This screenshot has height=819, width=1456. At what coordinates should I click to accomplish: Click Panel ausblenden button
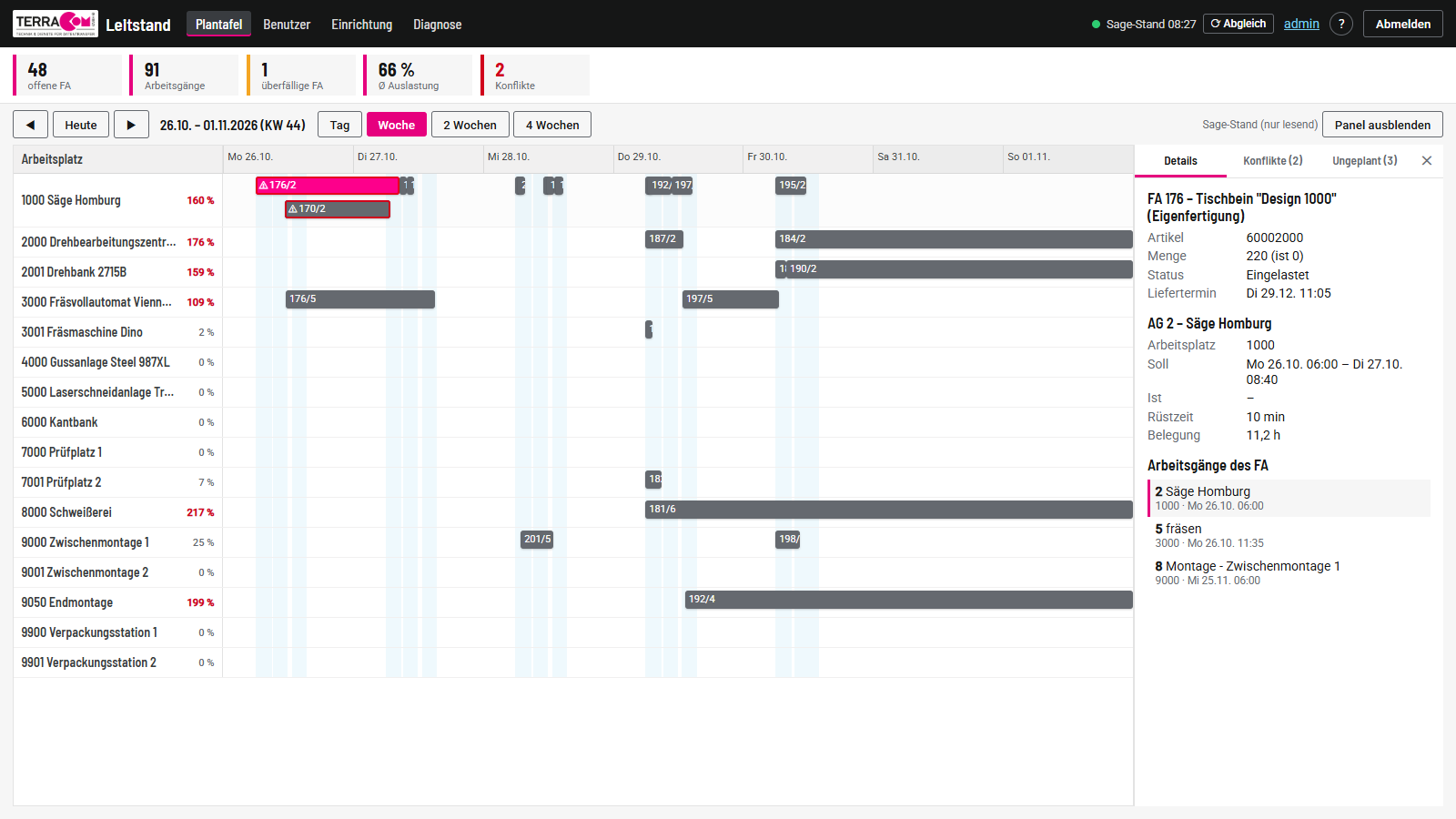1382,125
